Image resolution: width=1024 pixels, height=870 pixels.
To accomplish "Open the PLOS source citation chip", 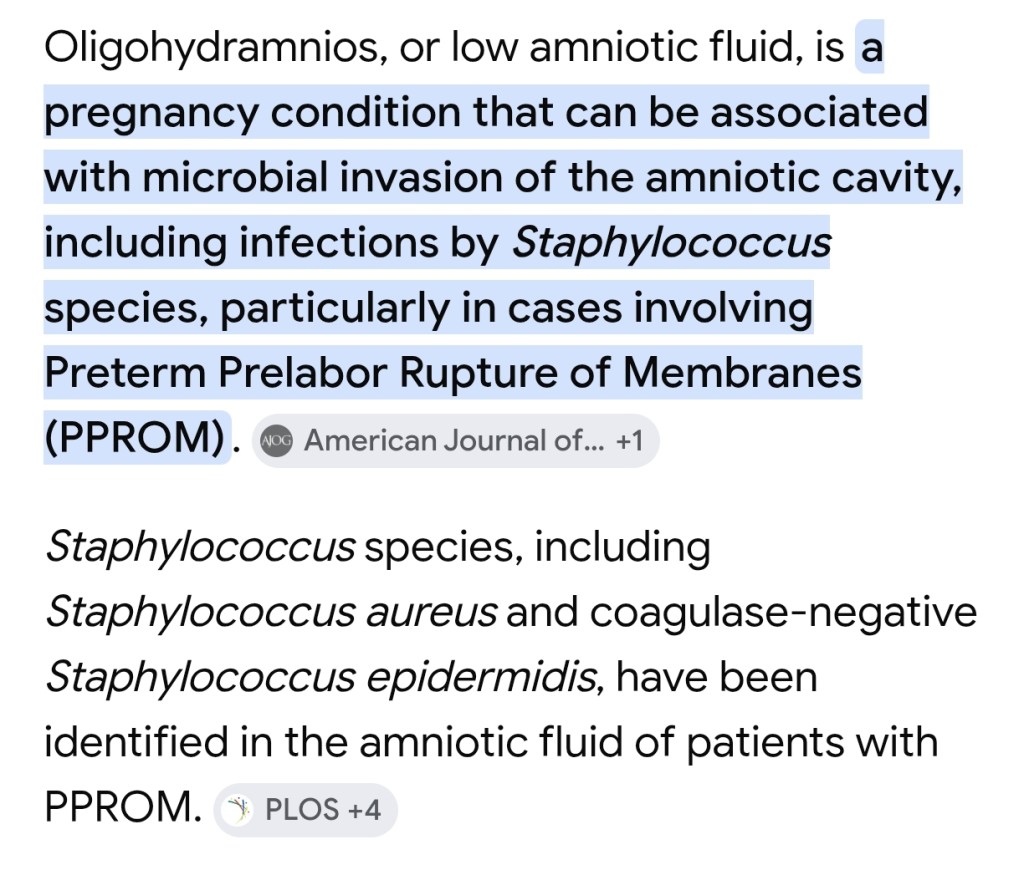I will [x=304, y=809].
